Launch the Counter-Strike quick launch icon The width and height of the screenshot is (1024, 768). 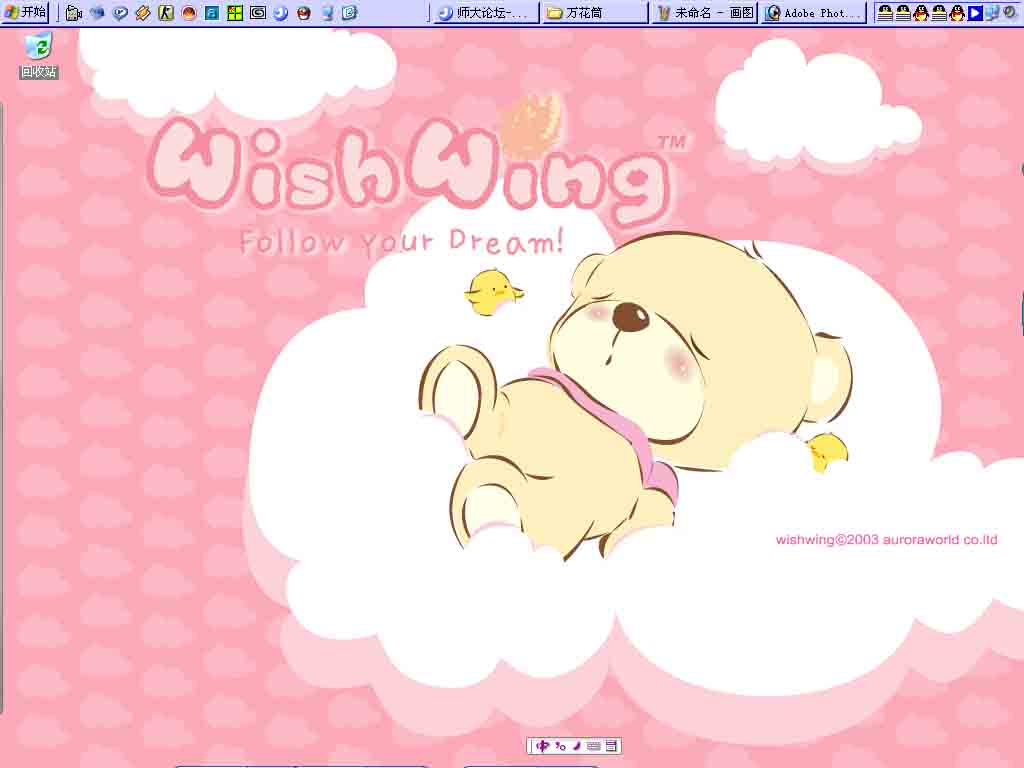tap(166, 13)
